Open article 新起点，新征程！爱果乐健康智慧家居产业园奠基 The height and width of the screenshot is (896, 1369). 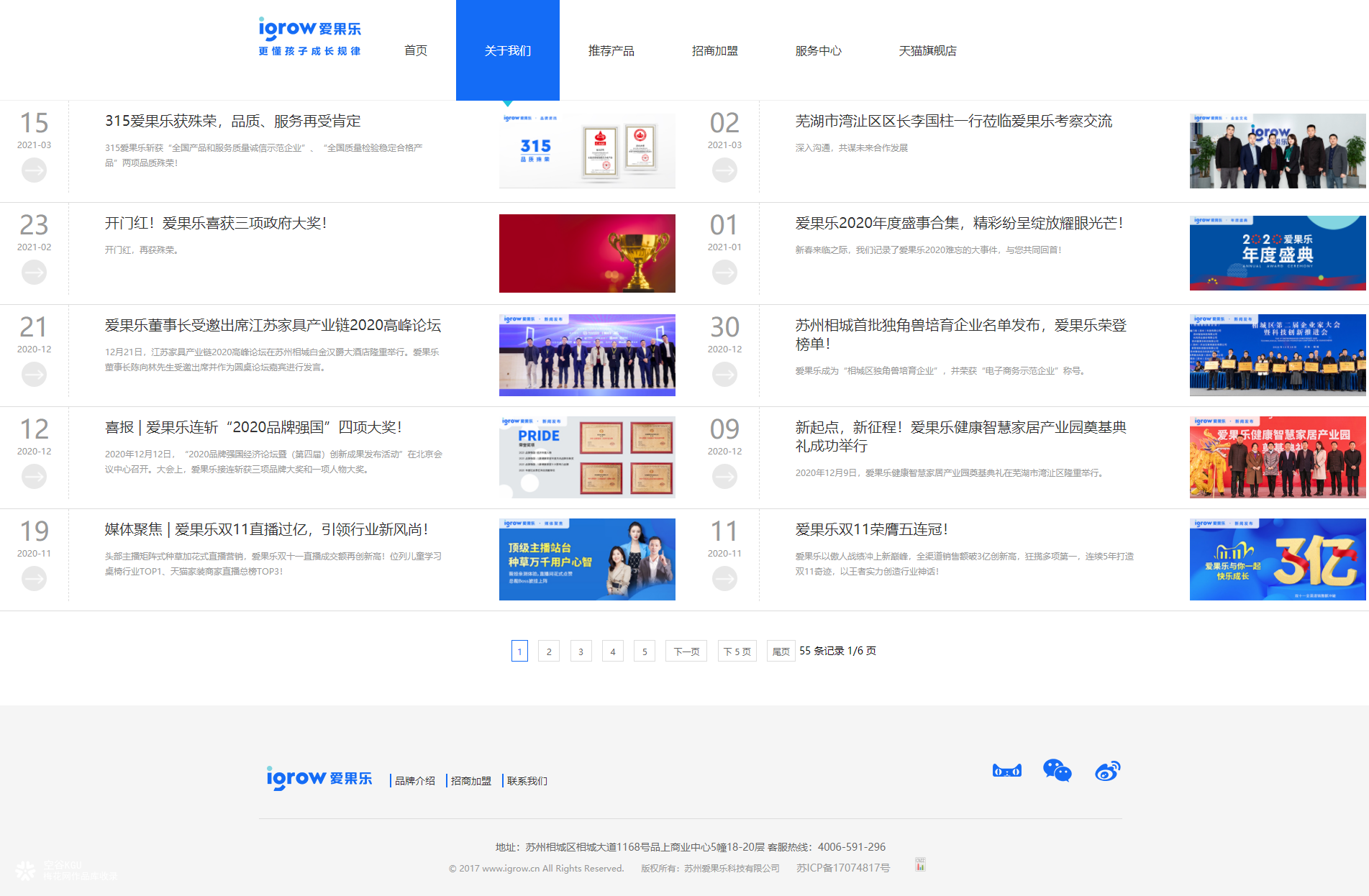(961, 436)
